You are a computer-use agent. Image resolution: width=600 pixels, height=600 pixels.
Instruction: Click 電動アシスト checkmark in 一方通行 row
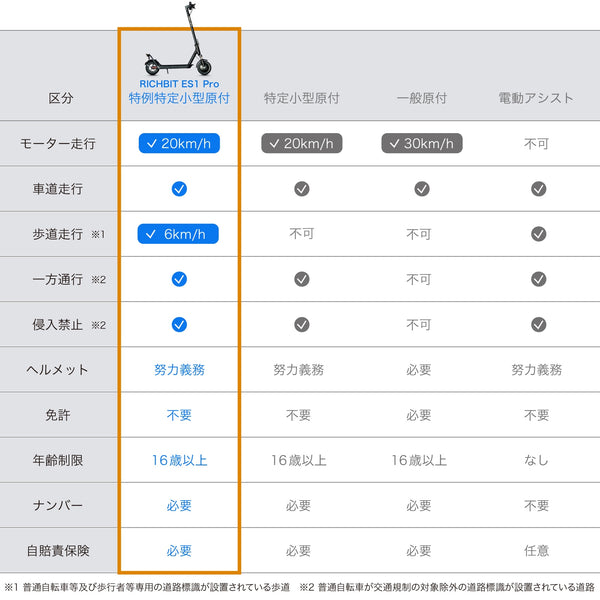tap(538, 279)
